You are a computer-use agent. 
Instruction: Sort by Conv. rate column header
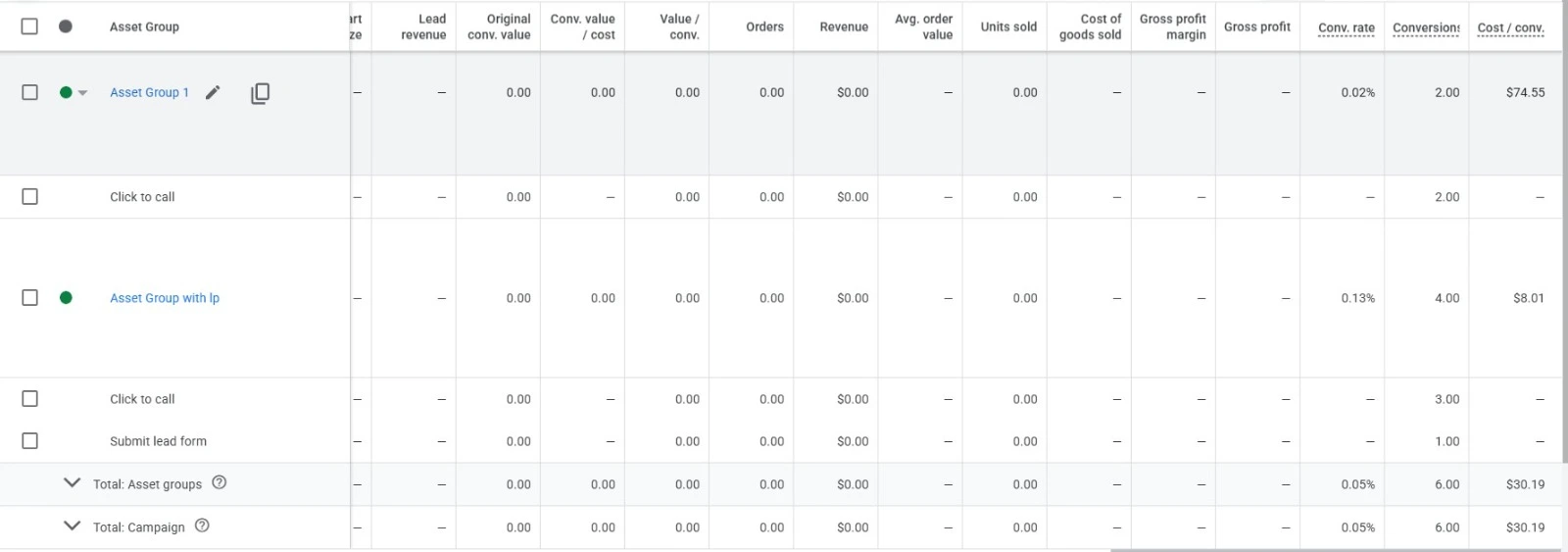tap(1346, 27)
